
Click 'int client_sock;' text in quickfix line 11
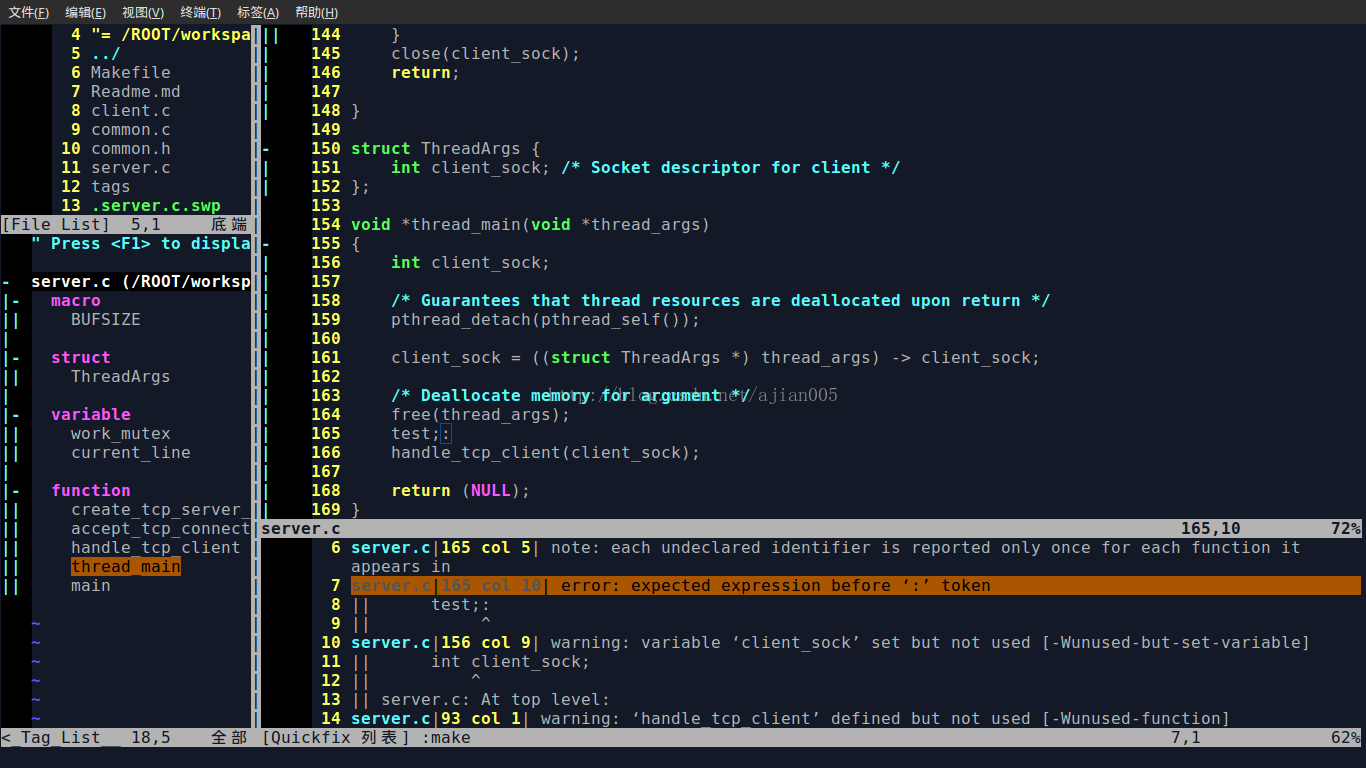[x=511, y=662]
